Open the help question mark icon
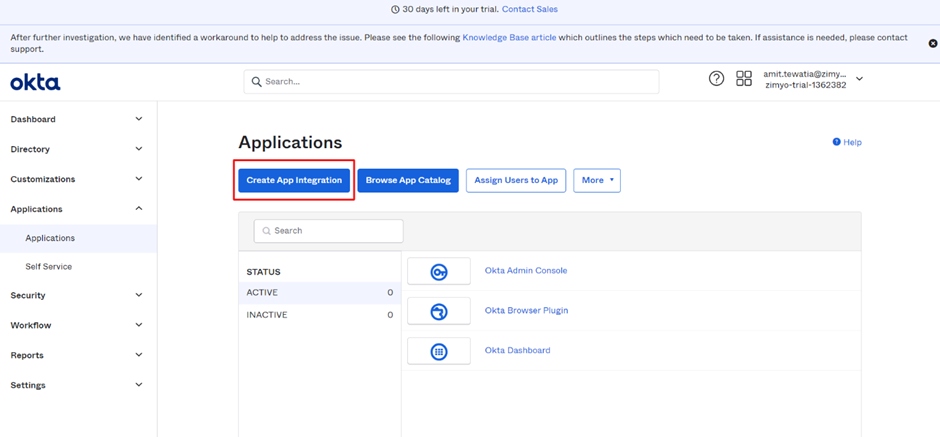The height and width of the screenshot is (437, 940). [716, 79]
